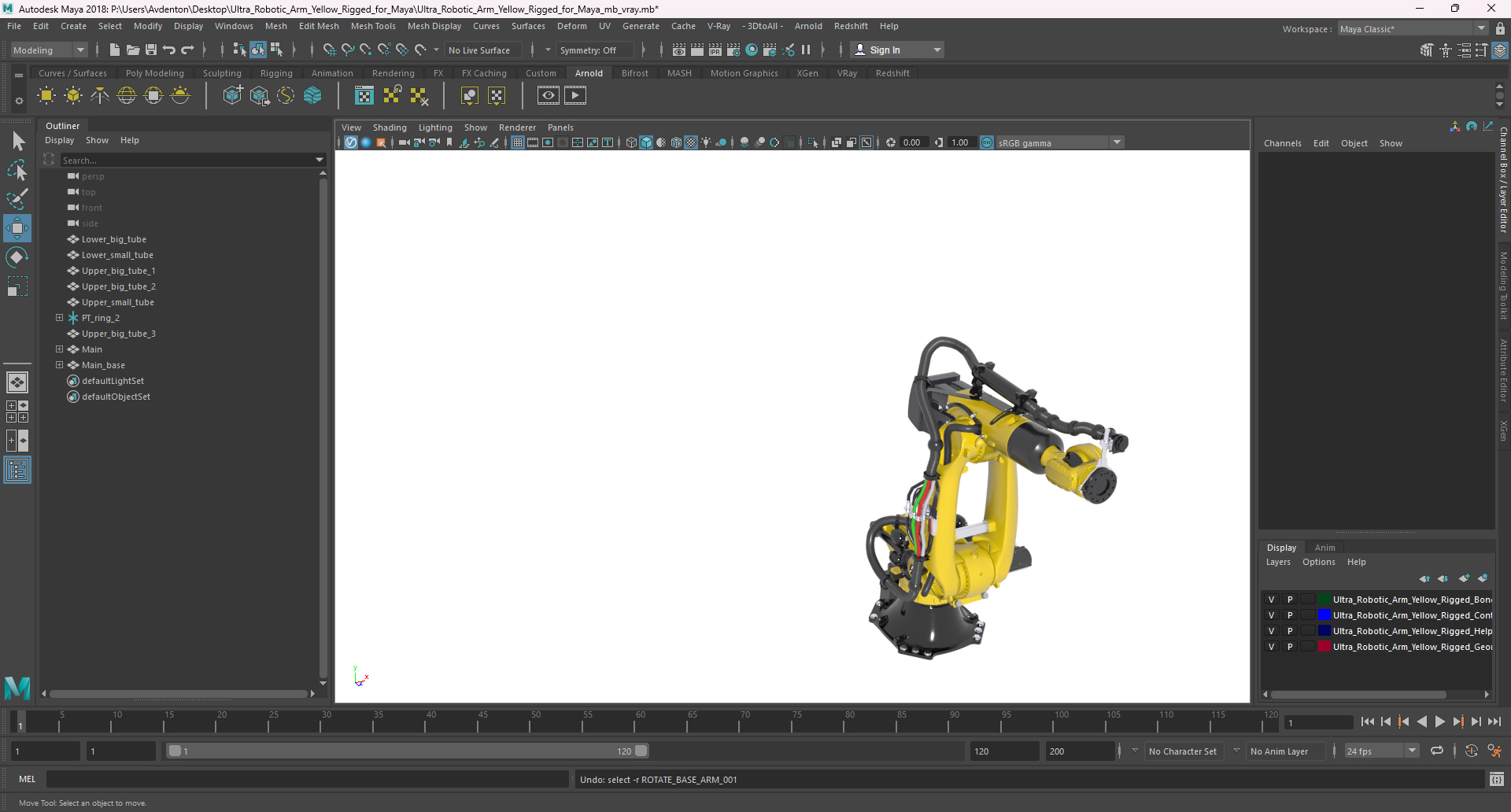This screenshot has width=1511, height=812.
Task: Click the Undo arrow icon
Action: 169,50
